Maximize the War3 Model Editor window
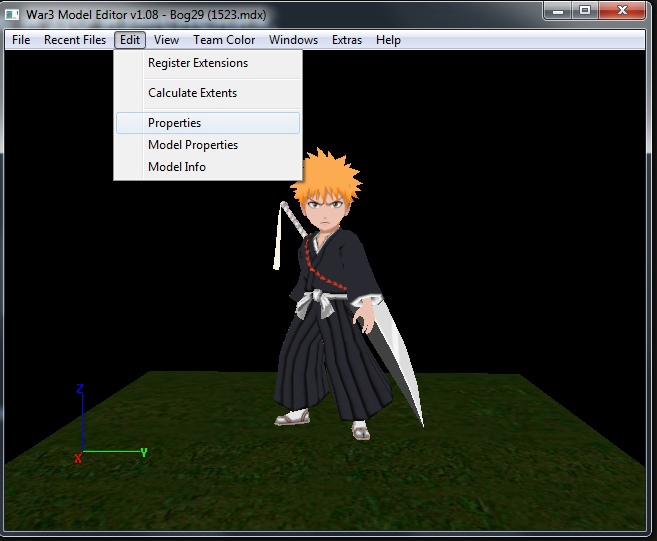This screenshot has height=541, width=657. point(585,10)
